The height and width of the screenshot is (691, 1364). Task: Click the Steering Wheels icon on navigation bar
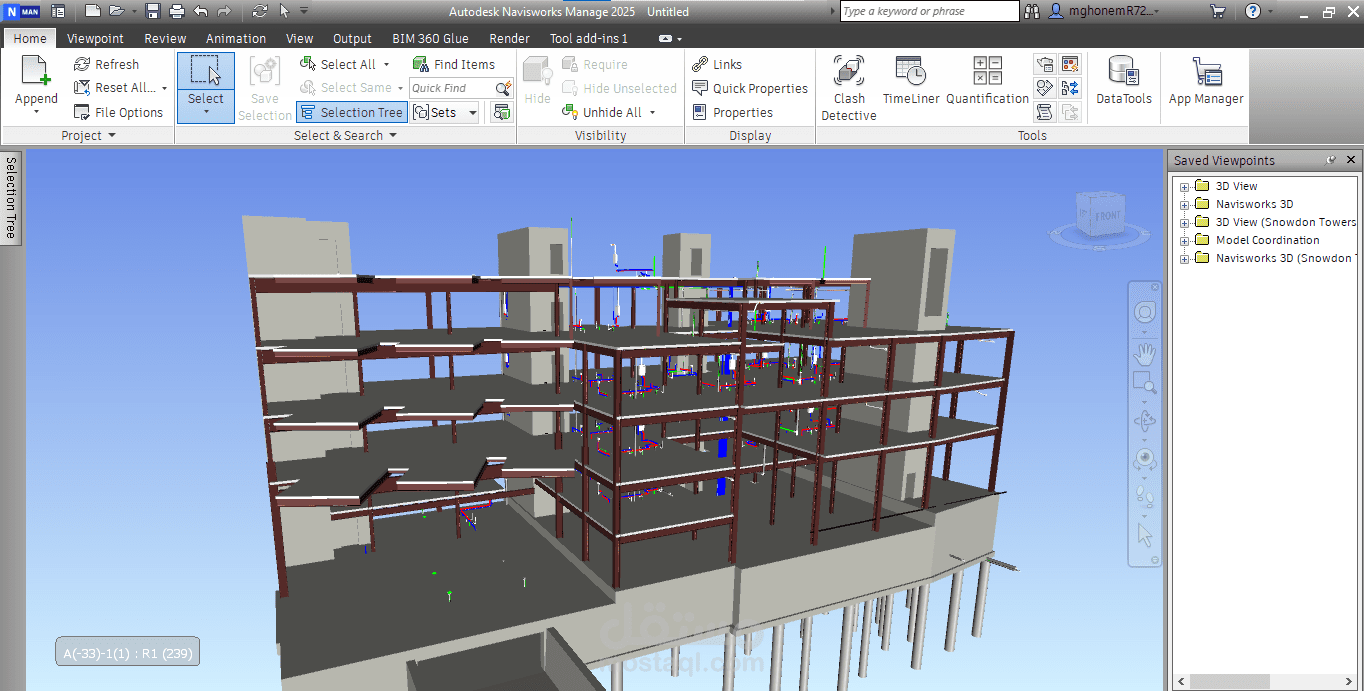point(1145,313)
